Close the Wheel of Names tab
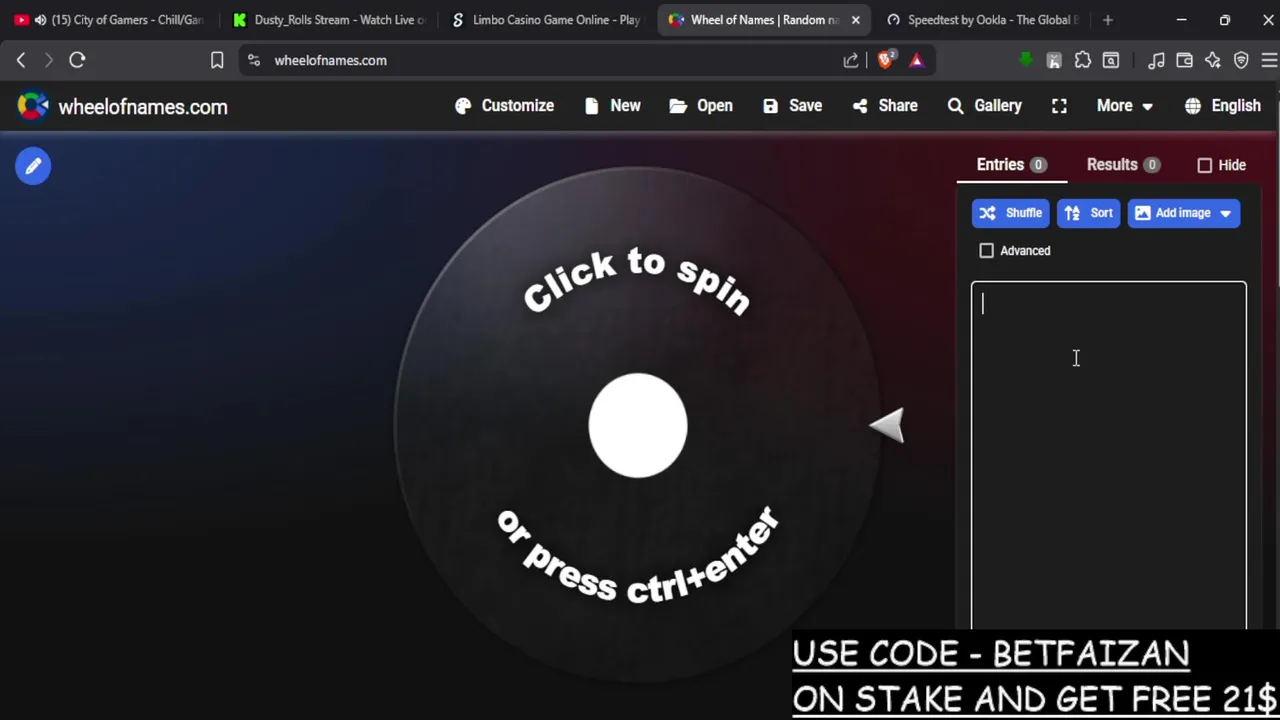Image resolution: width=1280 pixels, height=720 pixels. 855,20
